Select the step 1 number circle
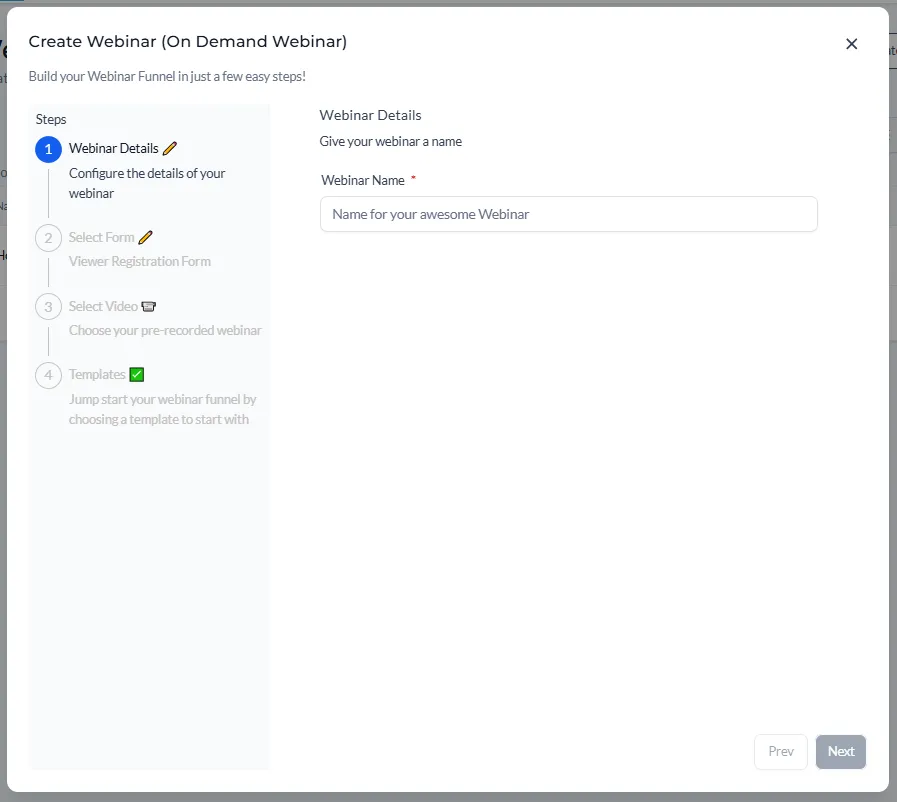Screen dimensions: 897x802 point(48,149)
